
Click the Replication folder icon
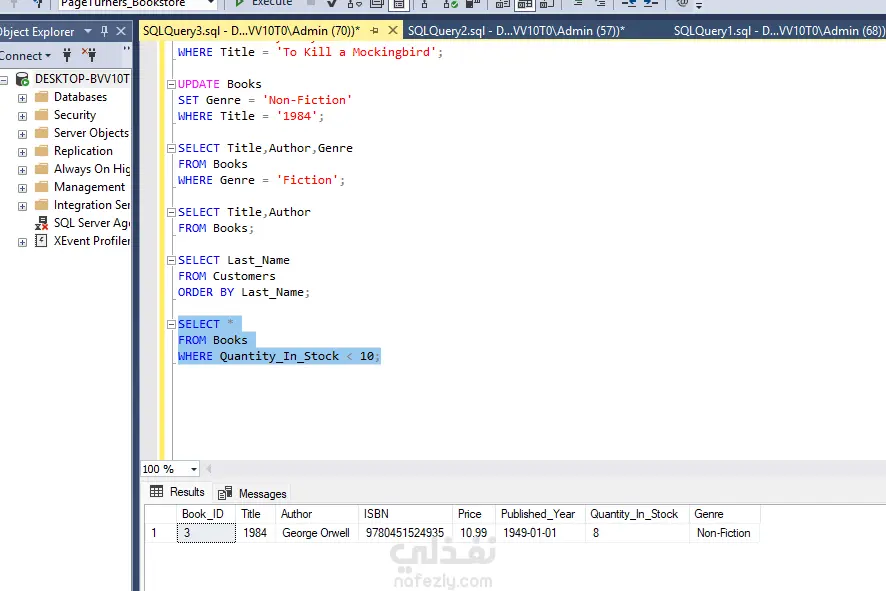[x=41, y=151]
